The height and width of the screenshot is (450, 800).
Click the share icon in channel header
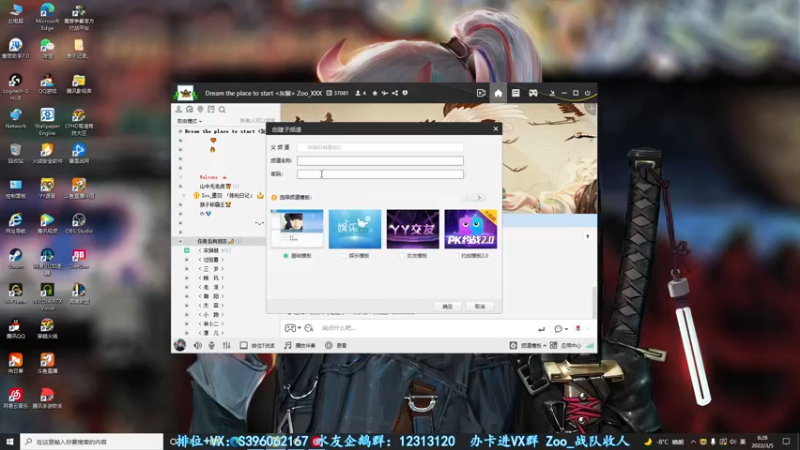click(395, 93)
